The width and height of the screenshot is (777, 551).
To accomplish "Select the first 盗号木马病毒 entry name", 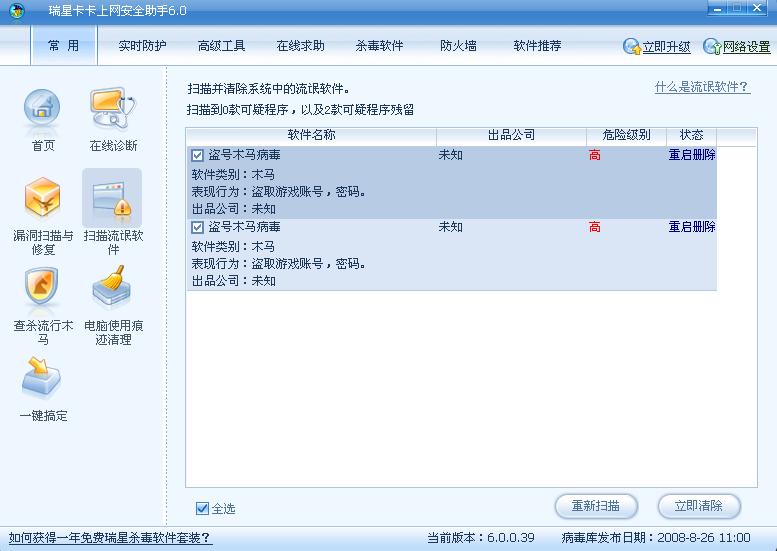I will [x=244, y=155].
